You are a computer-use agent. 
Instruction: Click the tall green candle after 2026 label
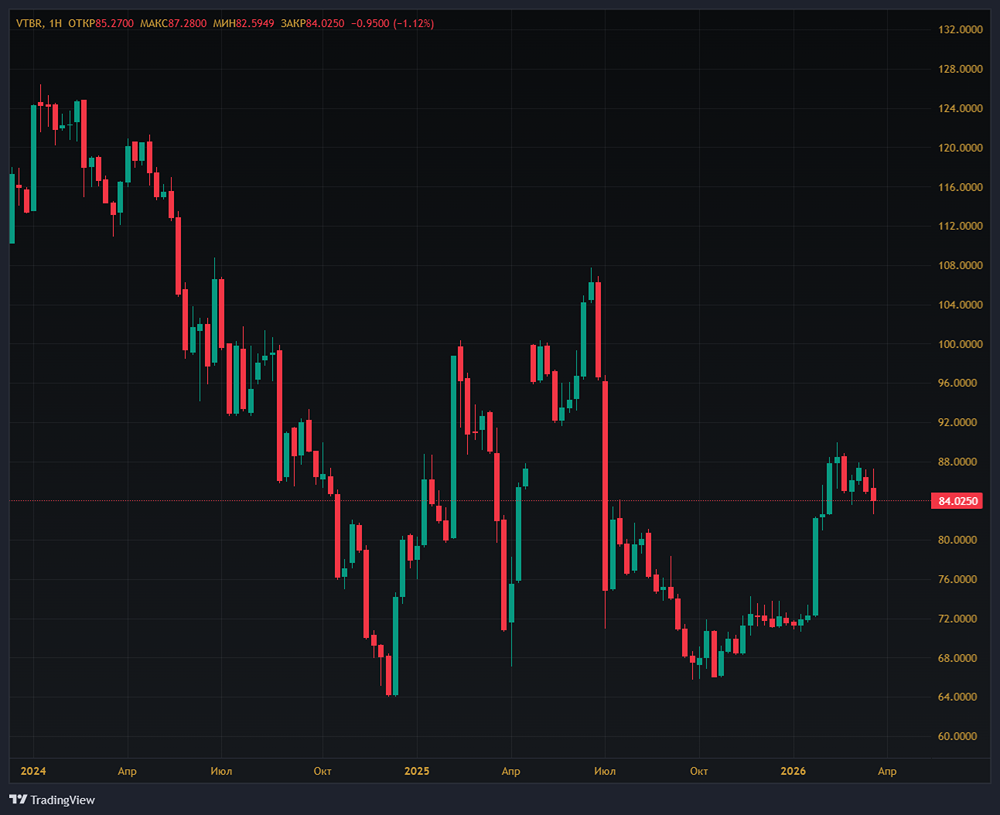(816, 565)
